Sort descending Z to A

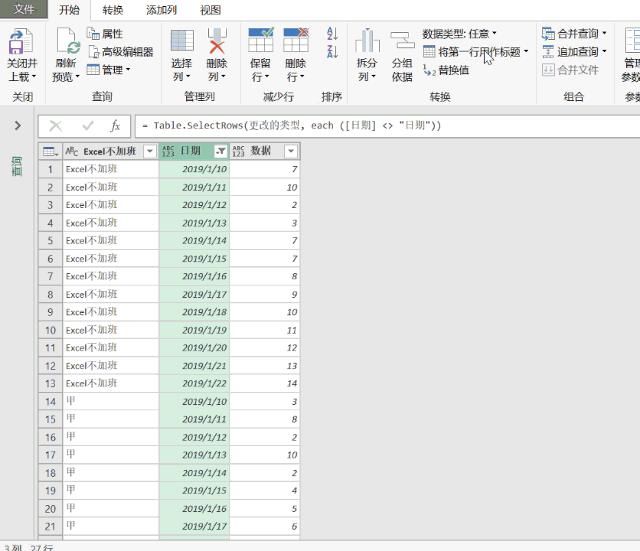(332, 52)
